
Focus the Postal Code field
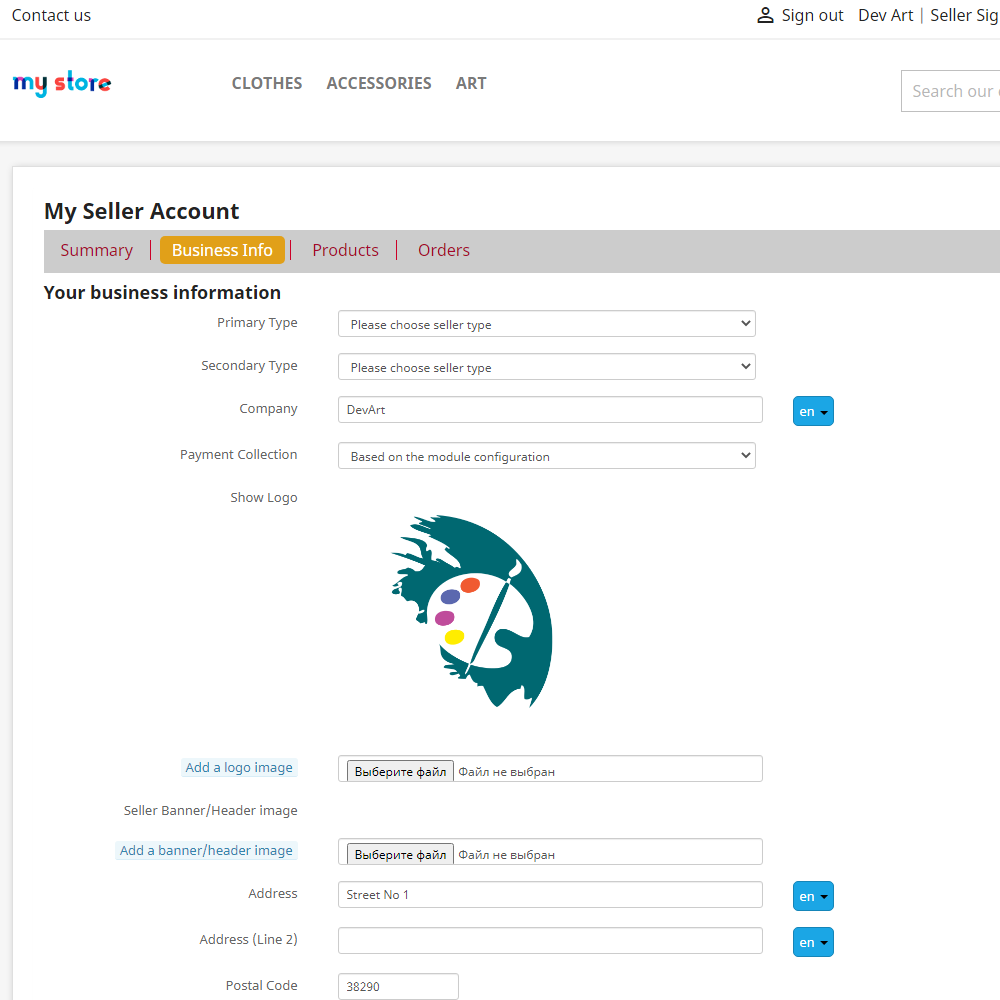click(398, 986)
